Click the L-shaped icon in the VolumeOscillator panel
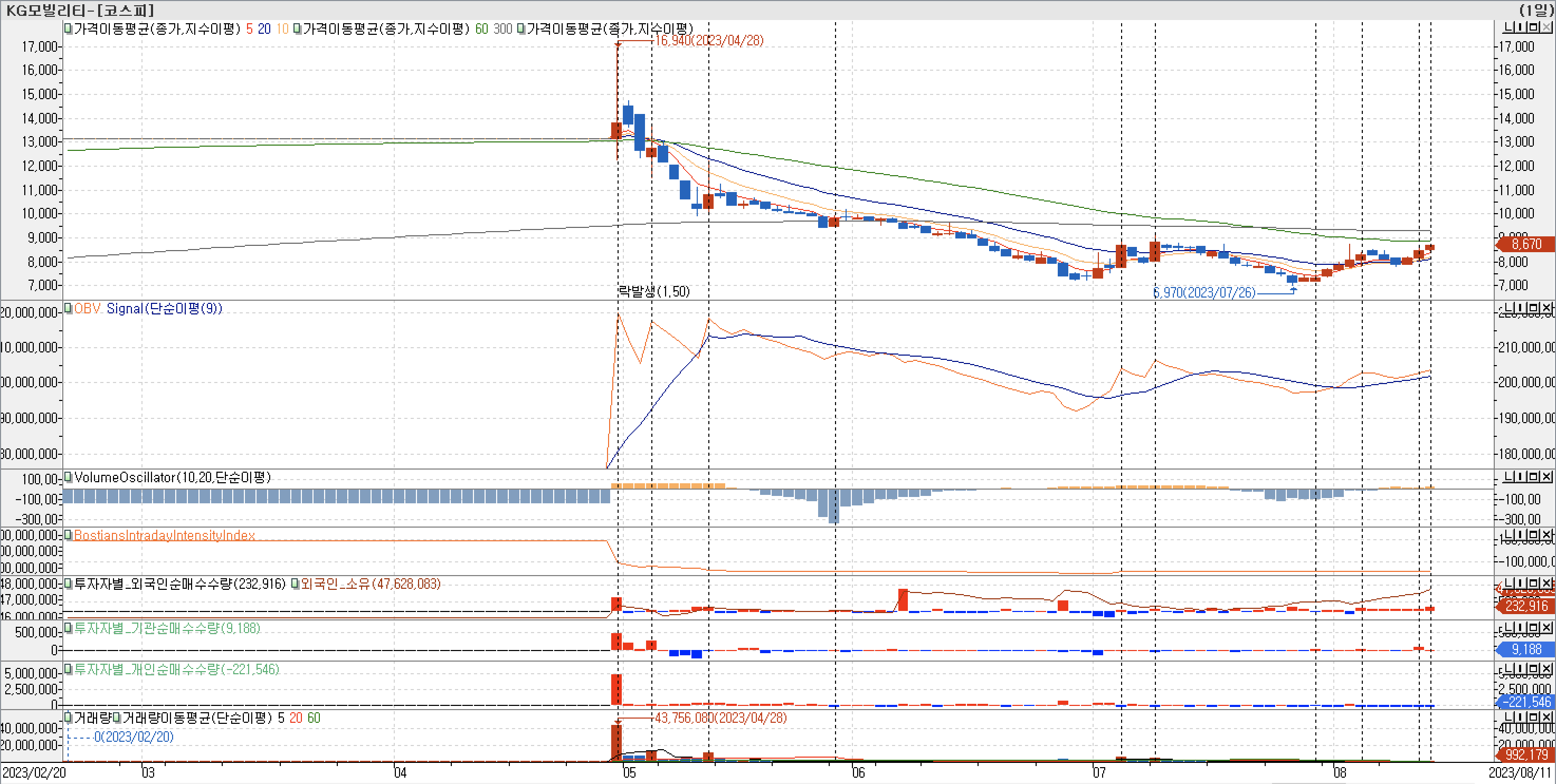 click(1509, 476)
